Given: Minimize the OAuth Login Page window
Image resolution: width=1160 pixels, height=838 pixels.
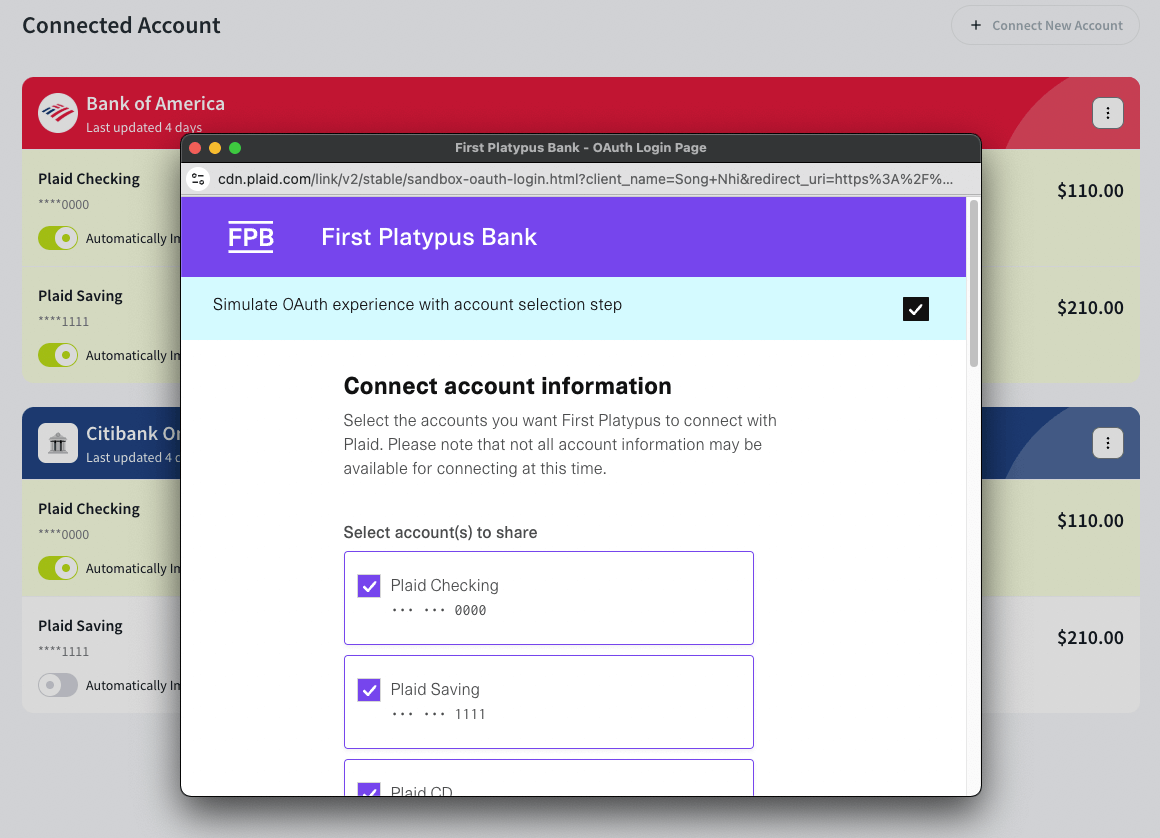Looking at the screenshot, I should 215,148.
